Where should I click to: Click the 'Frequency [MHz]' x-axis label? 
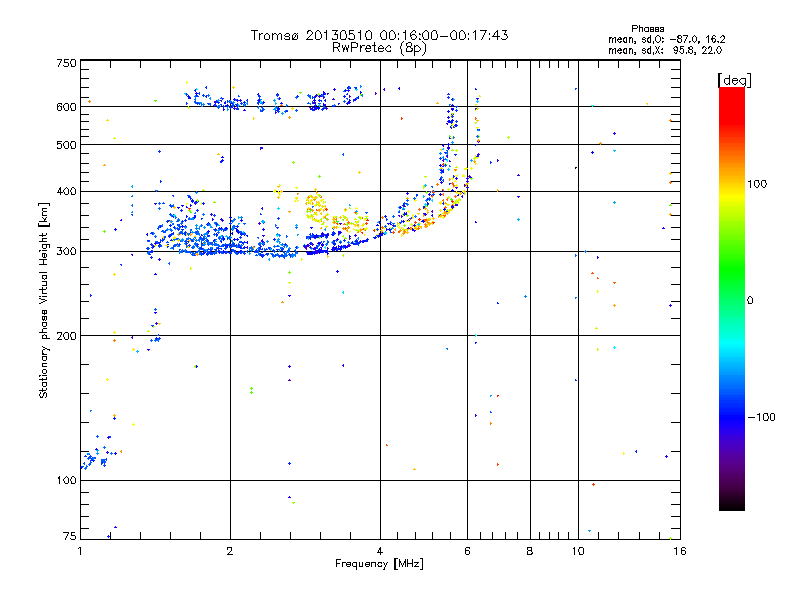[x=379, y=564]
